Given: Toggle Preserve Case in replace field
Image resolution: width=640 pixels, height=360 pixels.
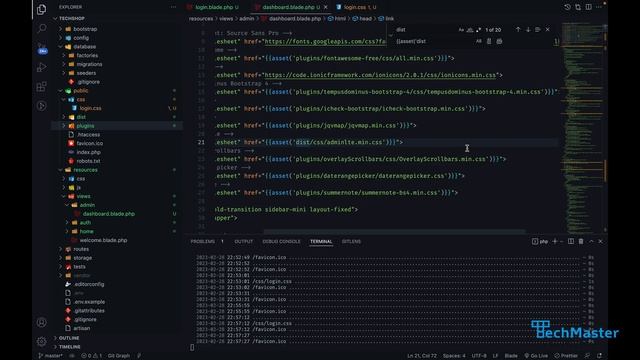Looking at the screenshot, I should (x=478, y=41).
